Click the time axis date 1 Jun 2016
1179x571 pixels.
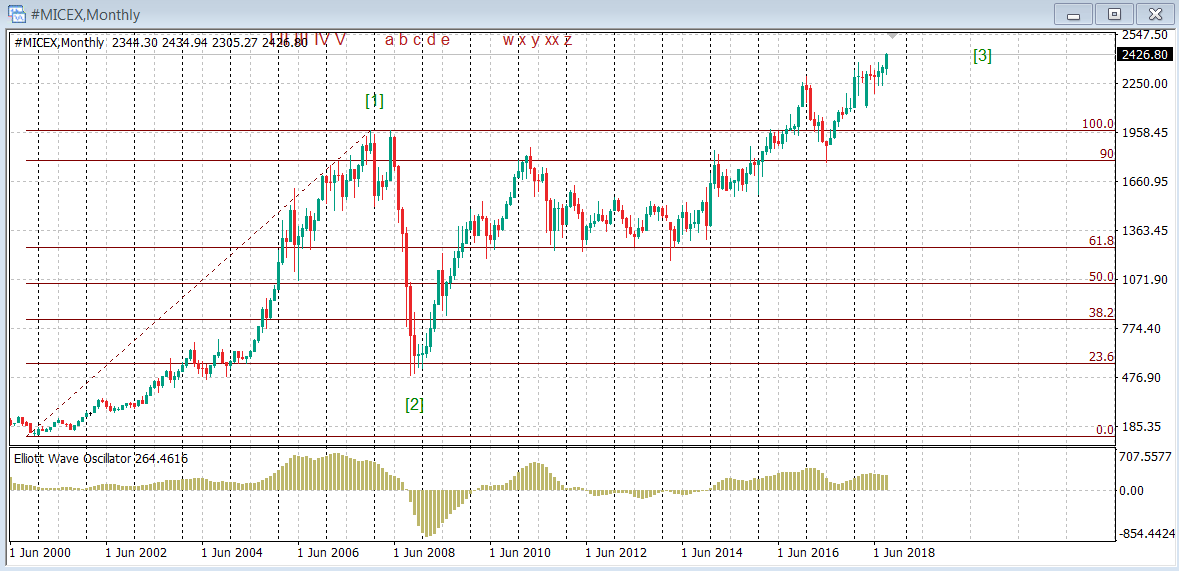(x=808, y=553)
